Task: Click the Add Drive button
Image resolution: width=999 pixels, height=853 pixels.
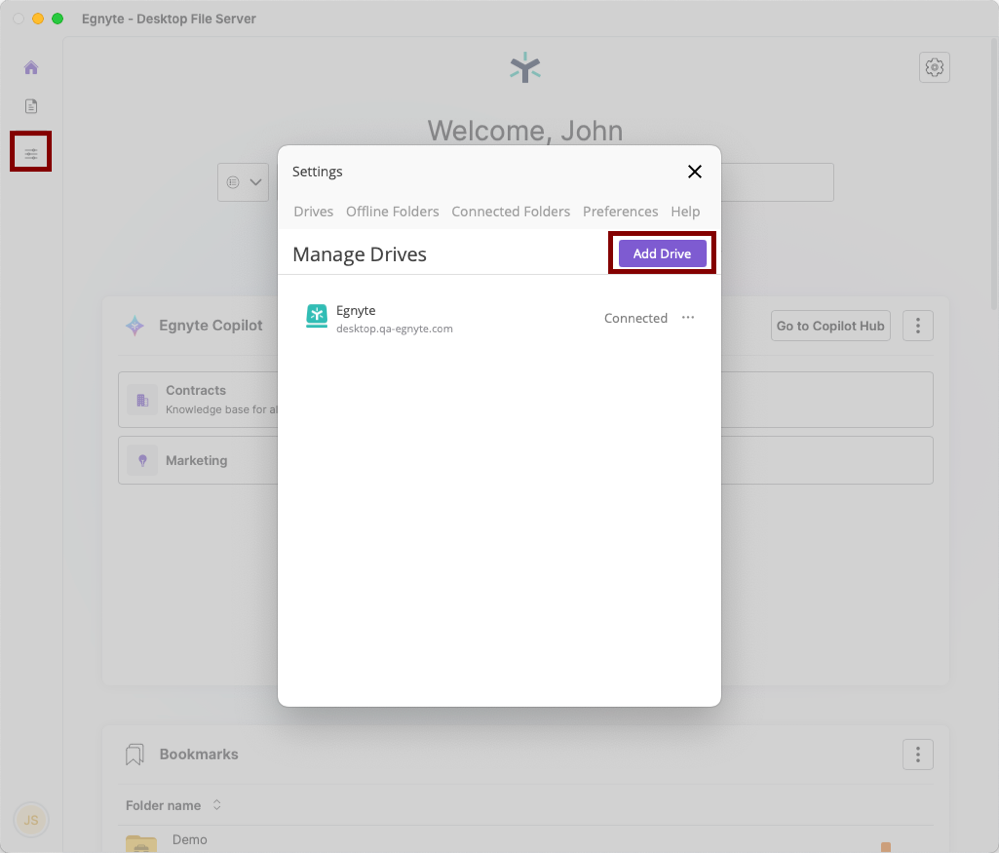Action: 662,254
